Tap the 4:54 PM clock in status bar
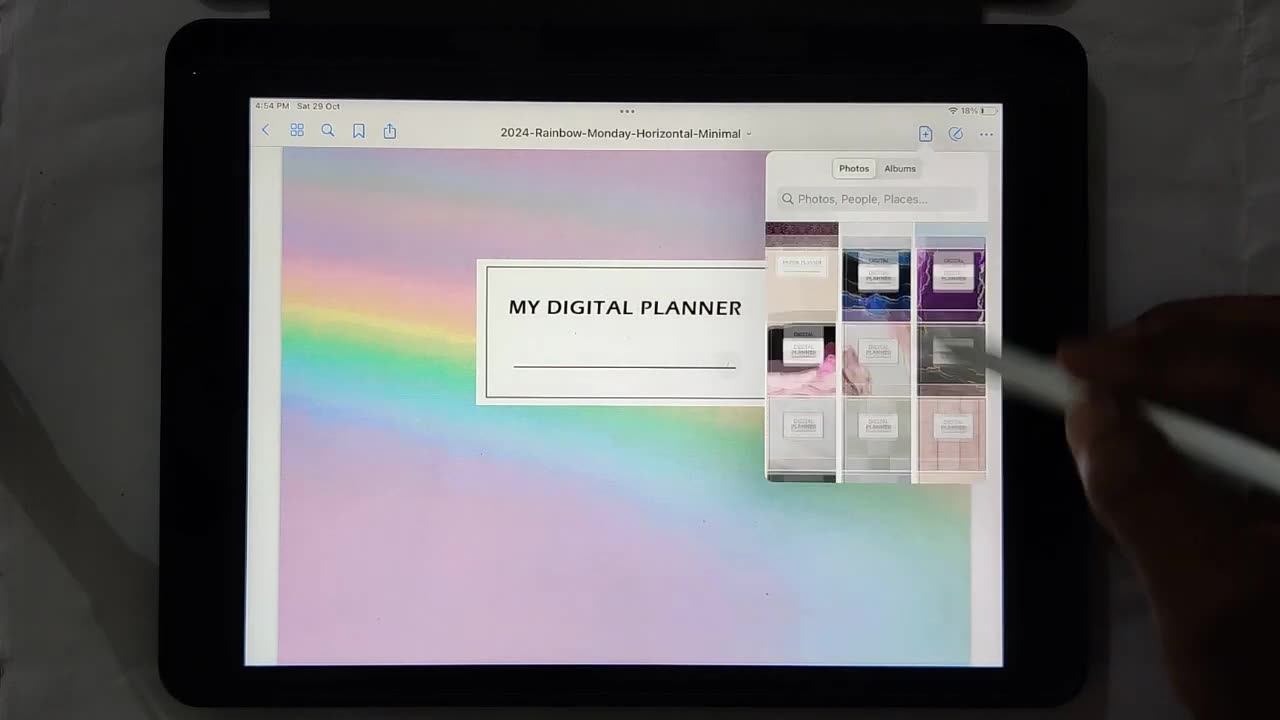Screen dimensions: 1280x720 coord(272,106)
